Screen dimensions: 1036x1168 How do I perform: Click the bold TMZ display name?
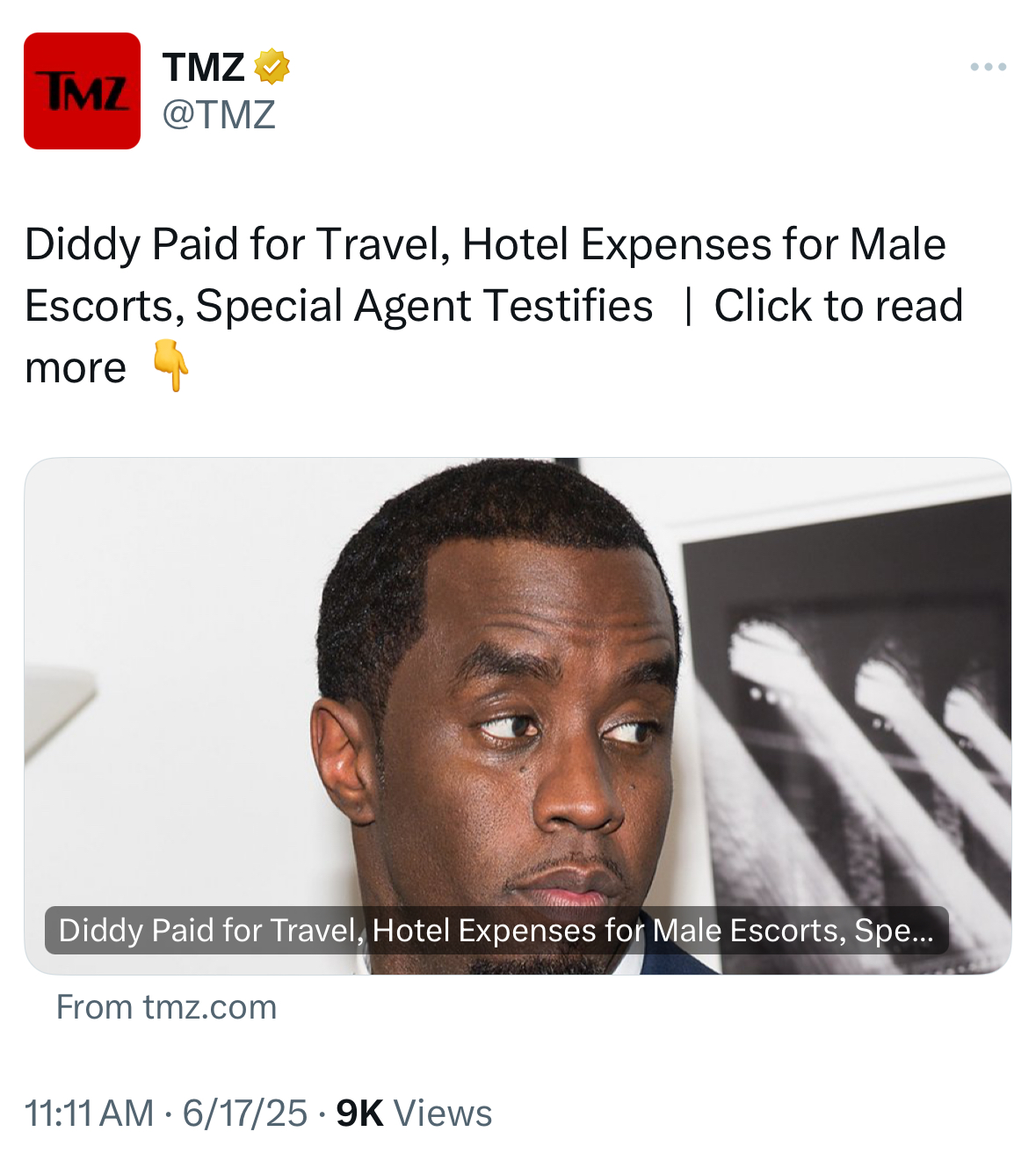[203, 68]
